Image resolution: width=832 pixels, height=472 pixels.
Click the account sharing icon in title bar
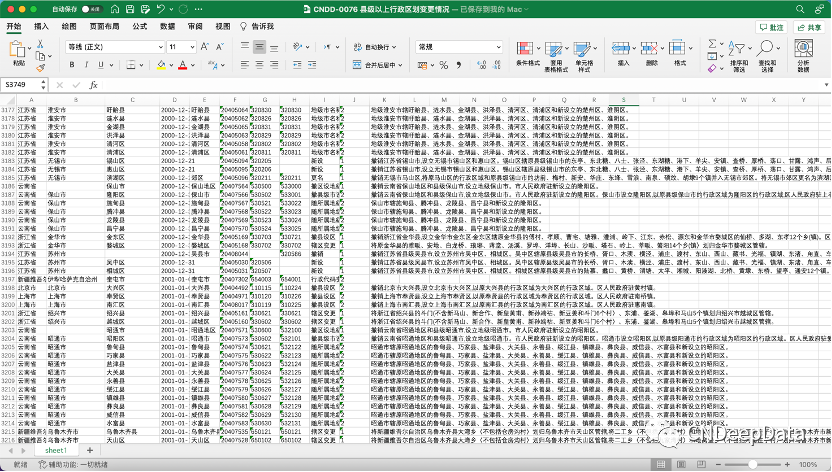820,9
